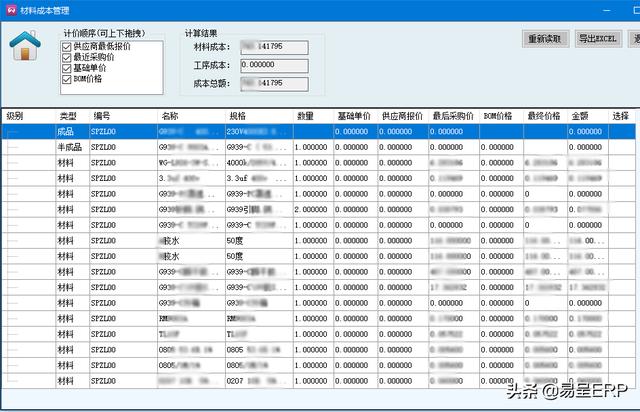Toggle the 基础单价 checkbox
This screenshot has width=640, height=412.
(x=66, y=68)
